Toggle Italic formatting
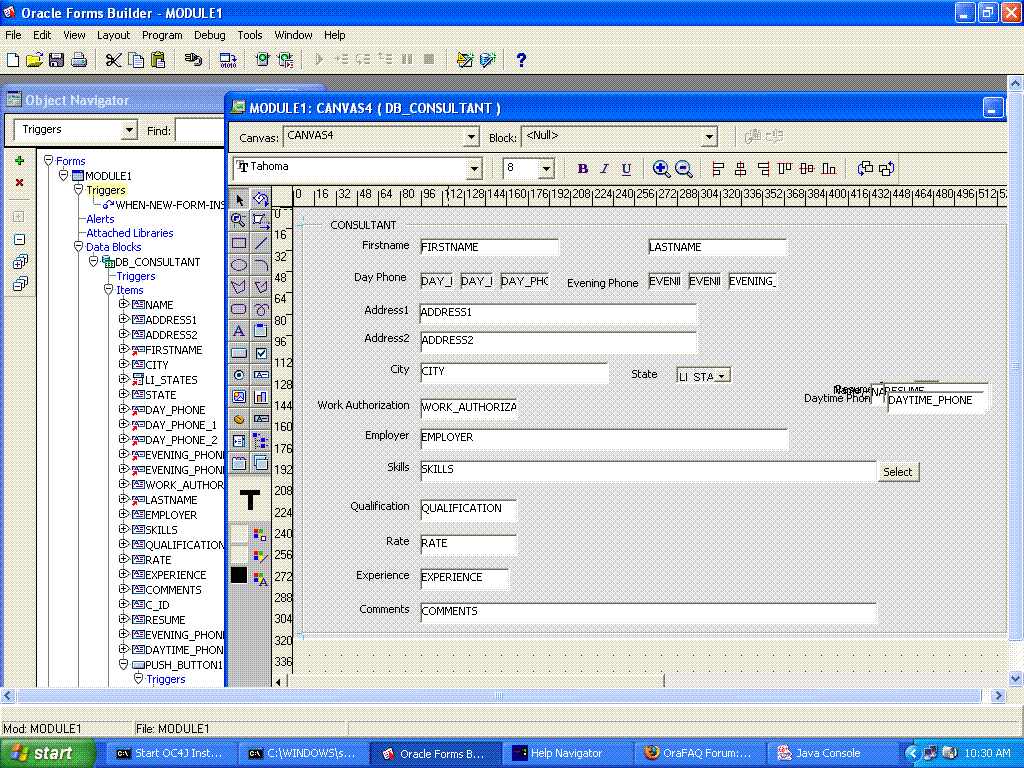 [x=604, y=169]
